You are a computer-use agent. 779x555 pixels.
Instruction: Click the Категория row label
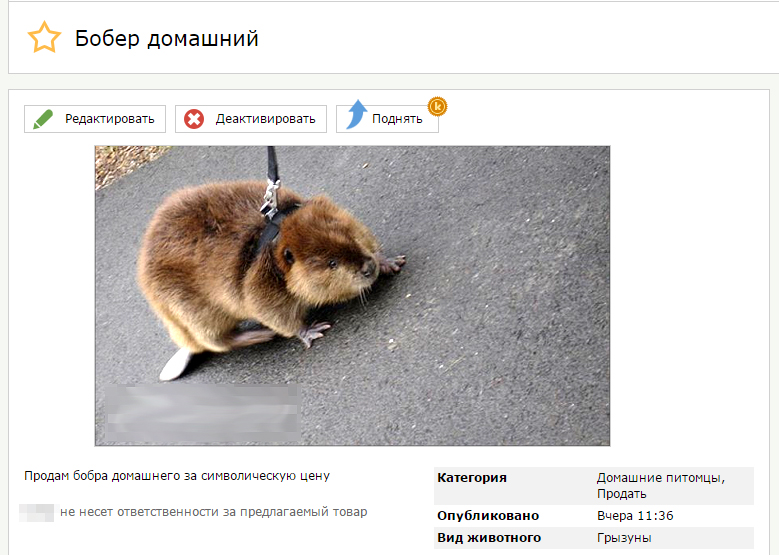(x=472, y=478)
